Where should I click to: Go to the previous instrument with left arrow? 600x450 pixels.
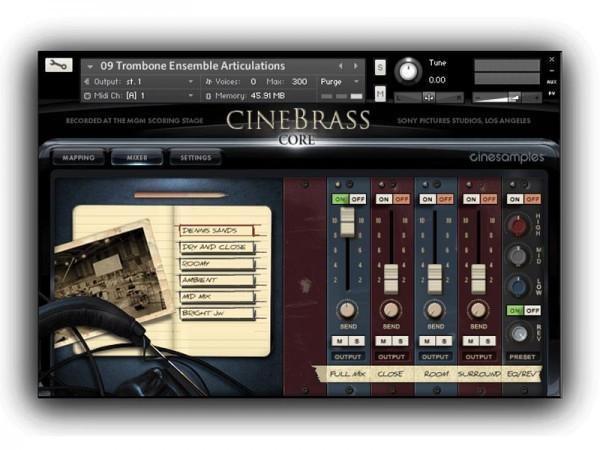click(x=340, y=66)
